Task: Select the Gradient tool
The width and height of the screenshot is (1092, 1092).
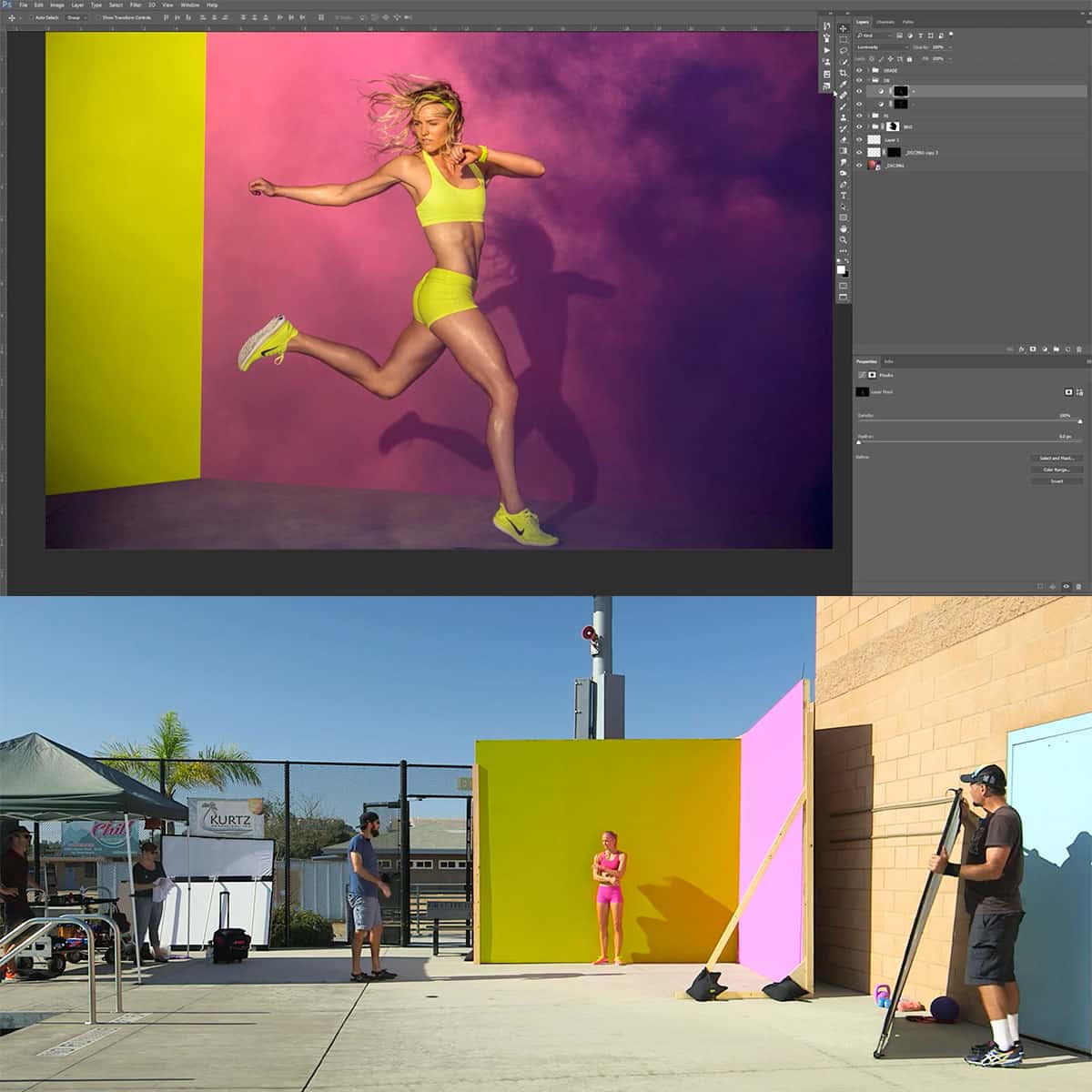Action: [843, 150]
